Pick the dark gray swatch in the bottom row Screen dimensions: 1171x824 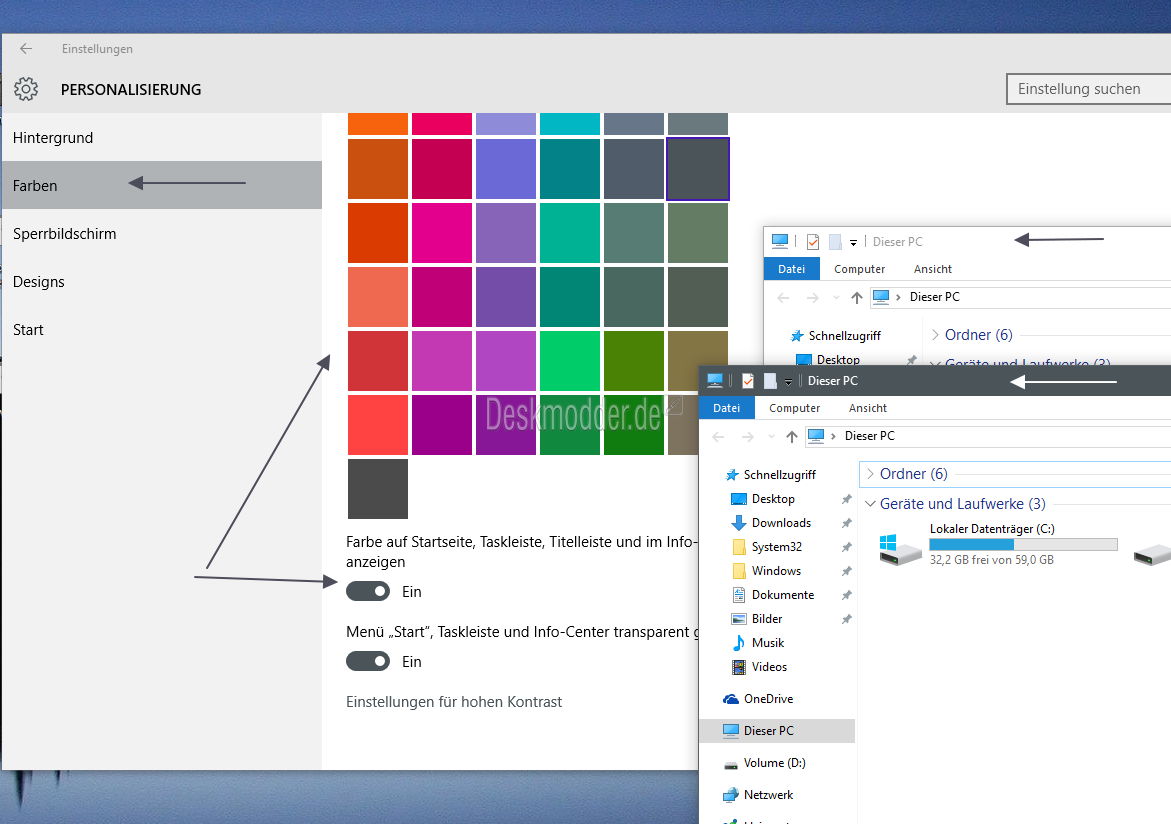pos(378,489)
